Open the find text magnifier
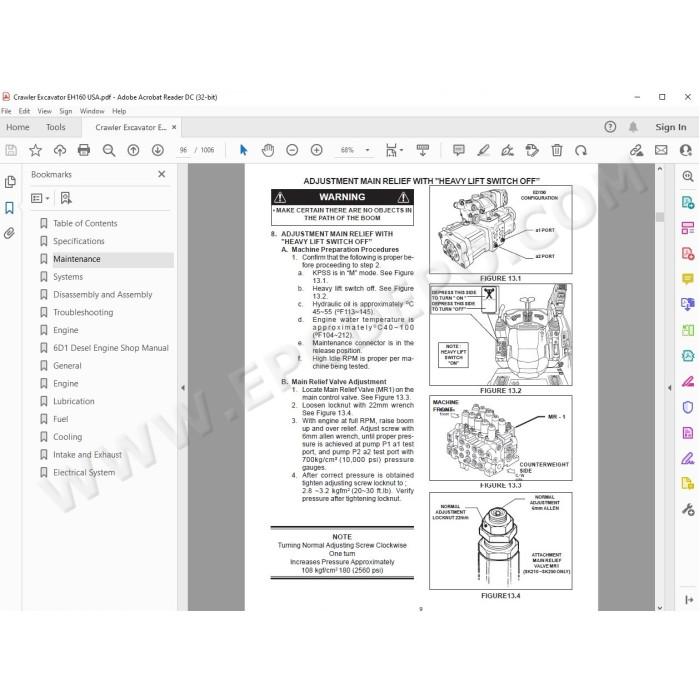 [109, 150]
